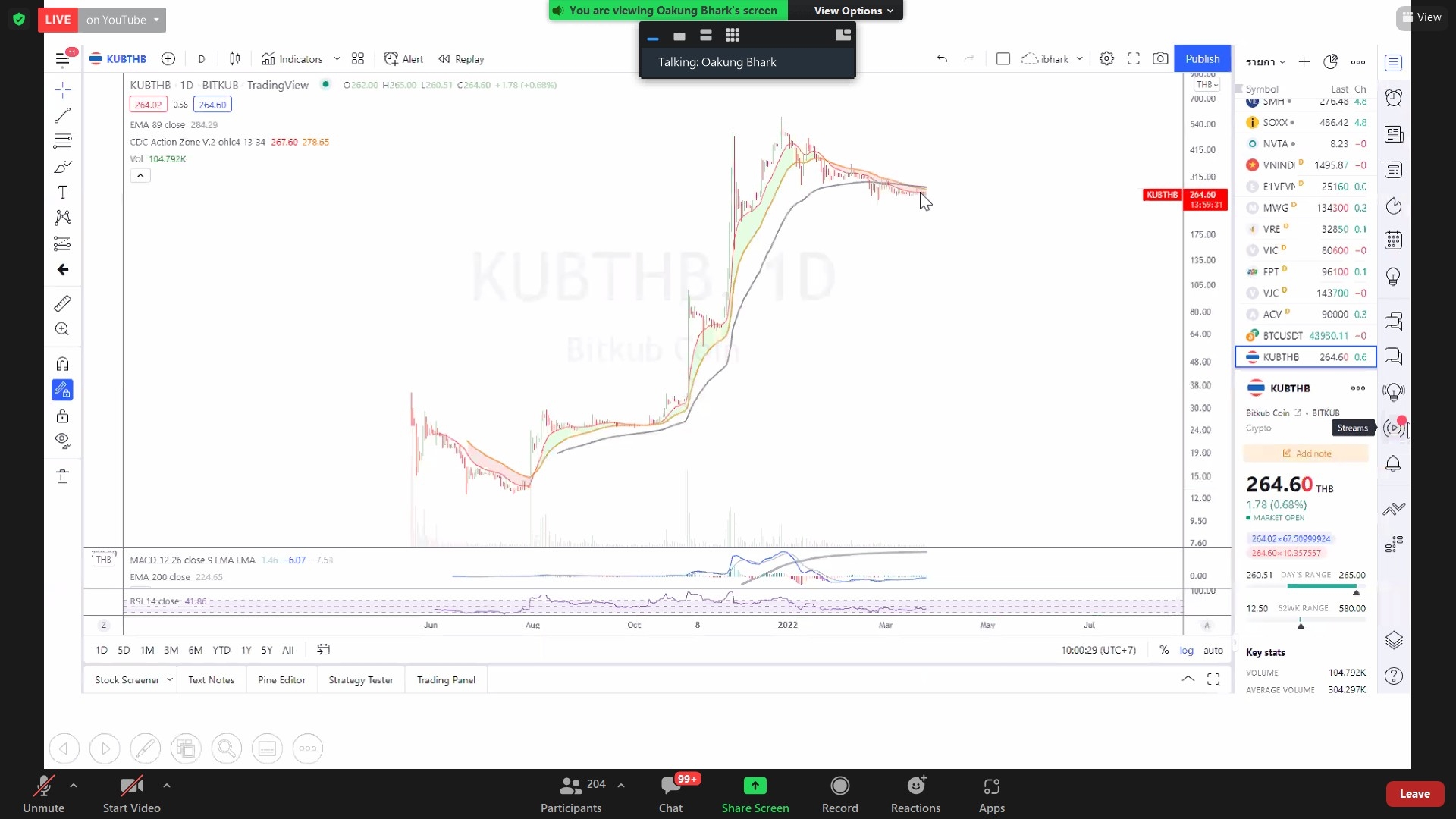Open the measure ruler tool
The height and width of the screenshot is (819, 1456).
(62, 304)
